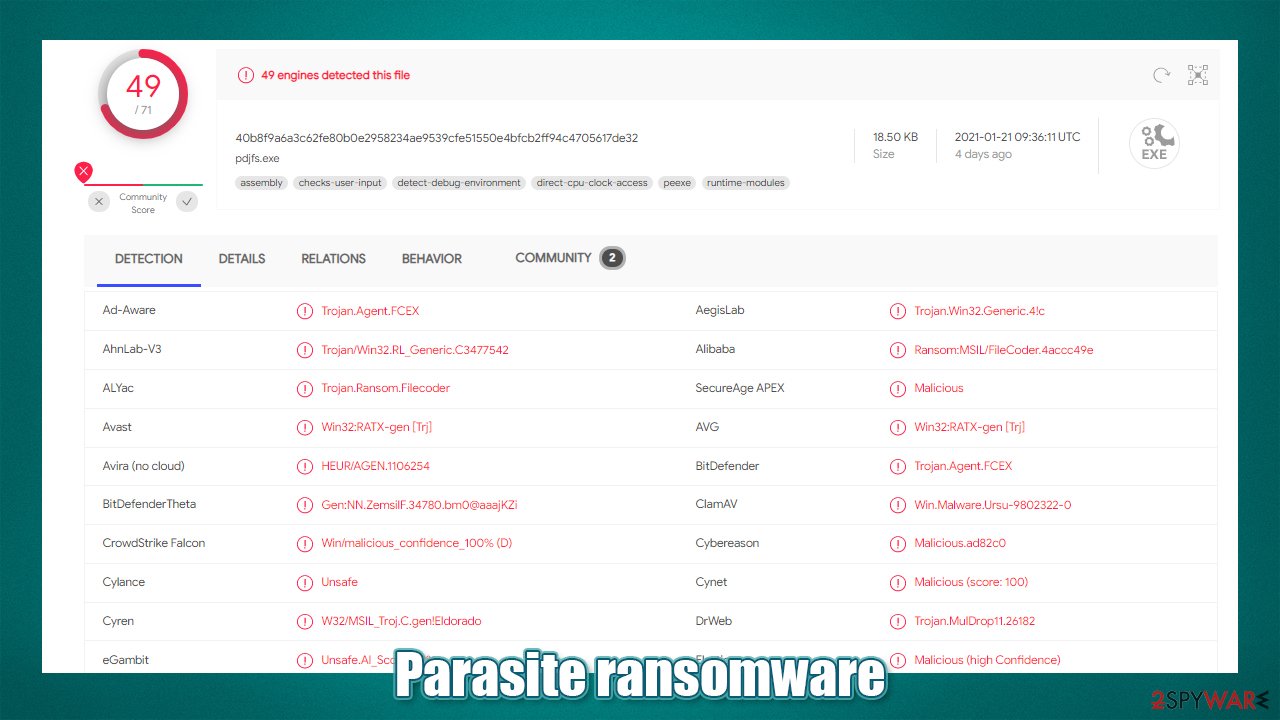The image size is (1280, 720).
Task: Click the warning icon for AegisLab detection
Action: 897,311
